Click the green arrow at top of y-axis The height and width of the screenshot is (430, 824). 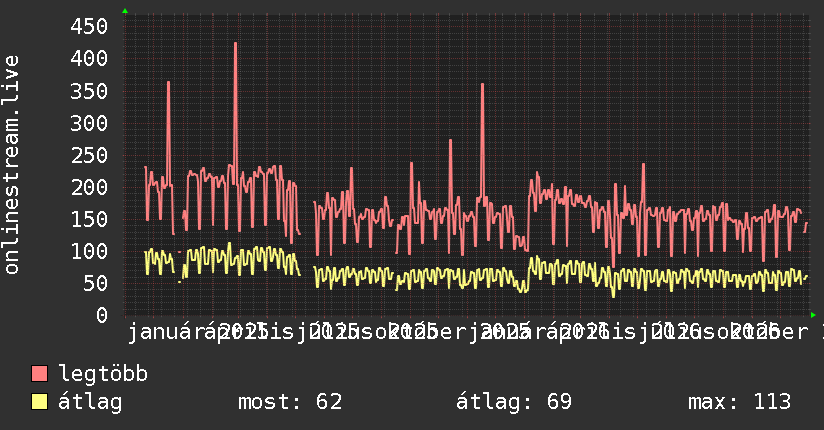125,11
